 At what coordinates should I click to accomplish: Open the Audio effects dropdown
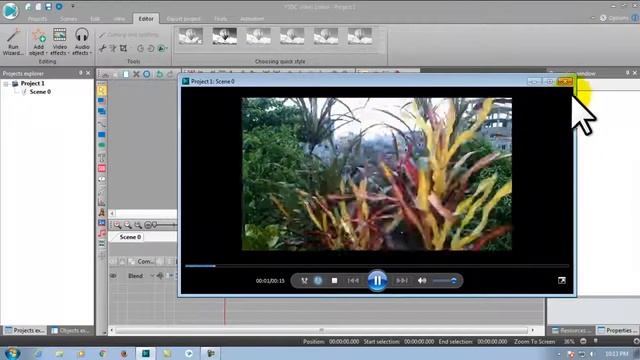click(82, 42)
